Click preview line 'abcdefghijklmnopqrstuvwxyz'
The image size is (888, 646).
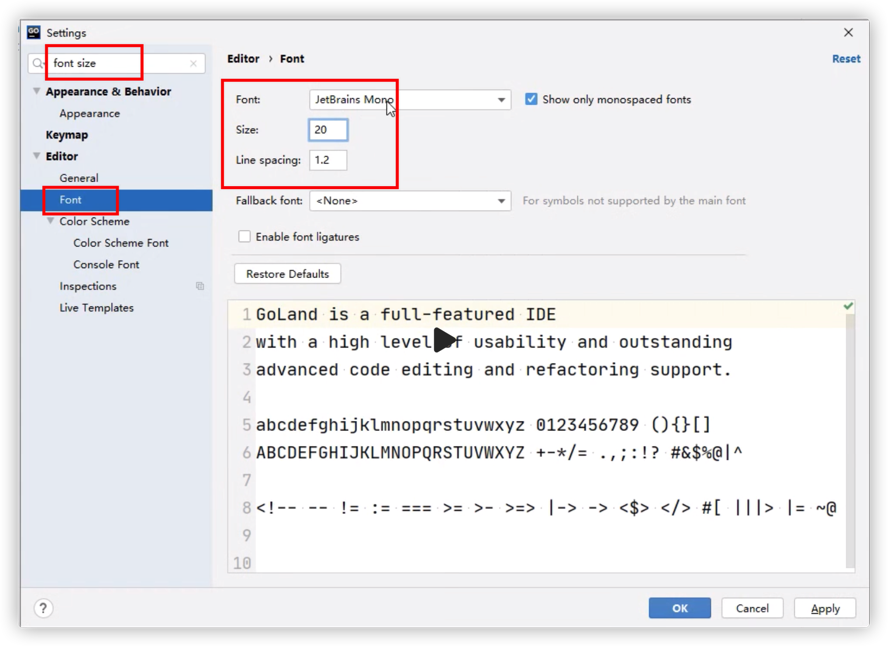pyautogui.click(x=390, y=425)
